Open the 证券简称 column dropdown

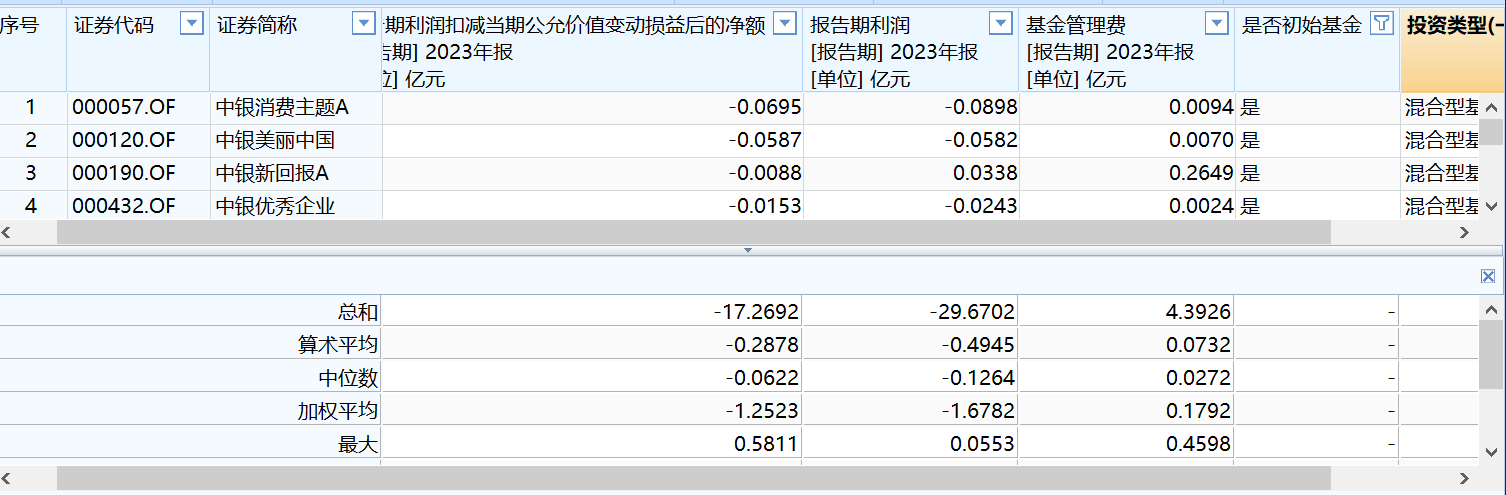pos(364,25)
